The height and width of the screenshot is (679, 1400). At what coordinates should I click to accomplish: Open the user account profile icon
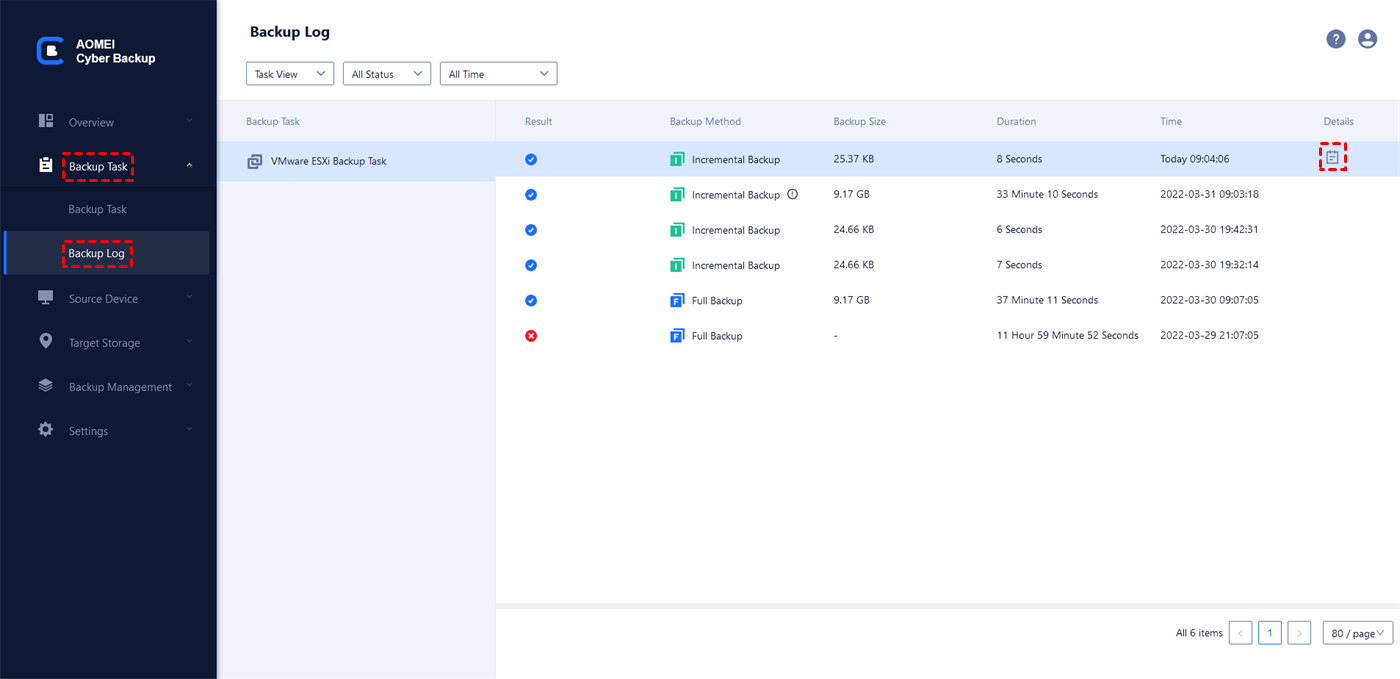point(1368,39)
